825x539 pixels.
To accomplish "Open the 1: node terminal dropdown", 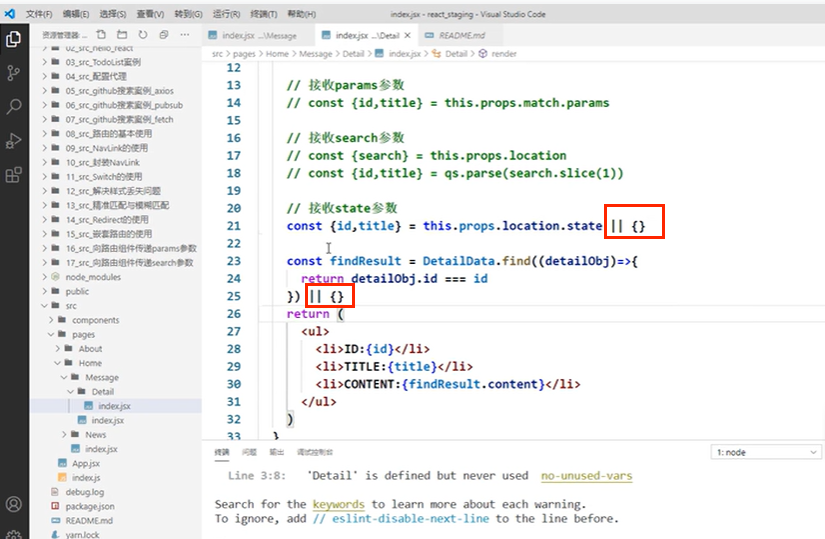I will [766, 452].
